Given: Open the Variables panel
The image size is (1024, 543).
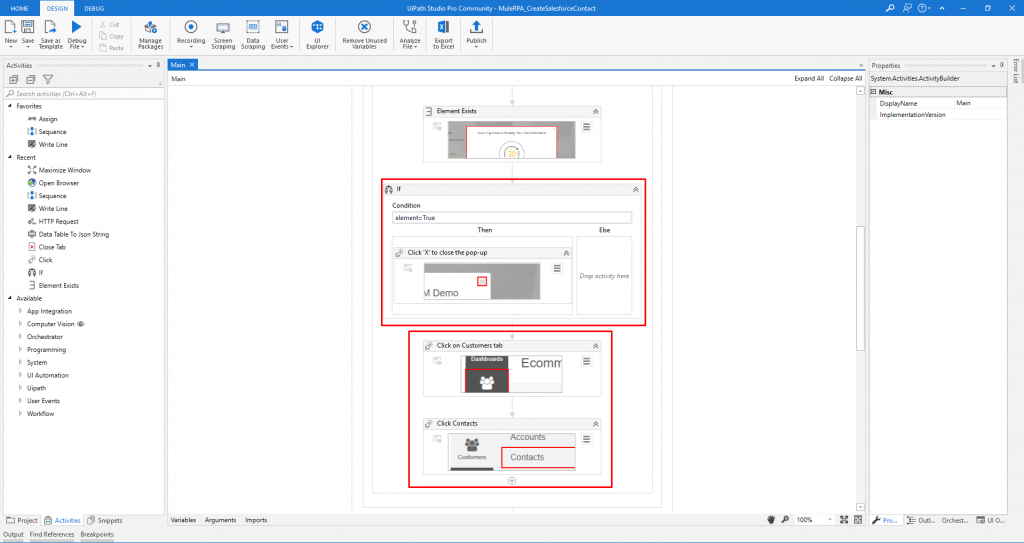Looking at the screenshot, I should 183,520.
